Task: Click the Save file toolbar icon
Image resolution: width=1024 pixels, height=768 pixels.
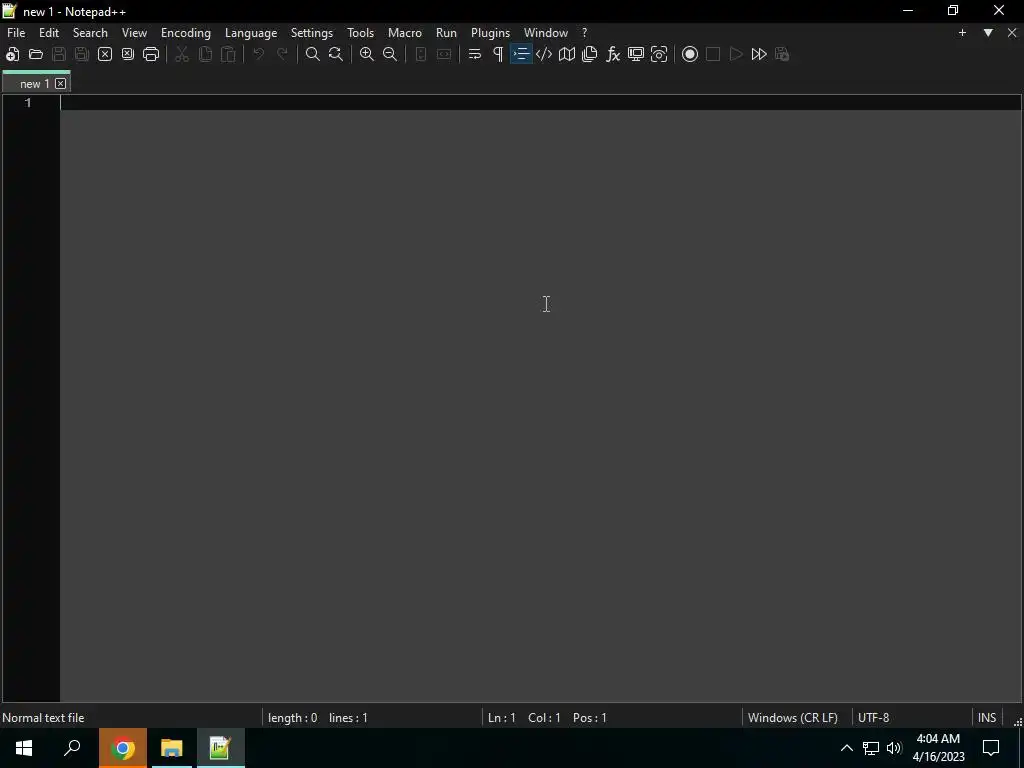Action: pos(59,54)
